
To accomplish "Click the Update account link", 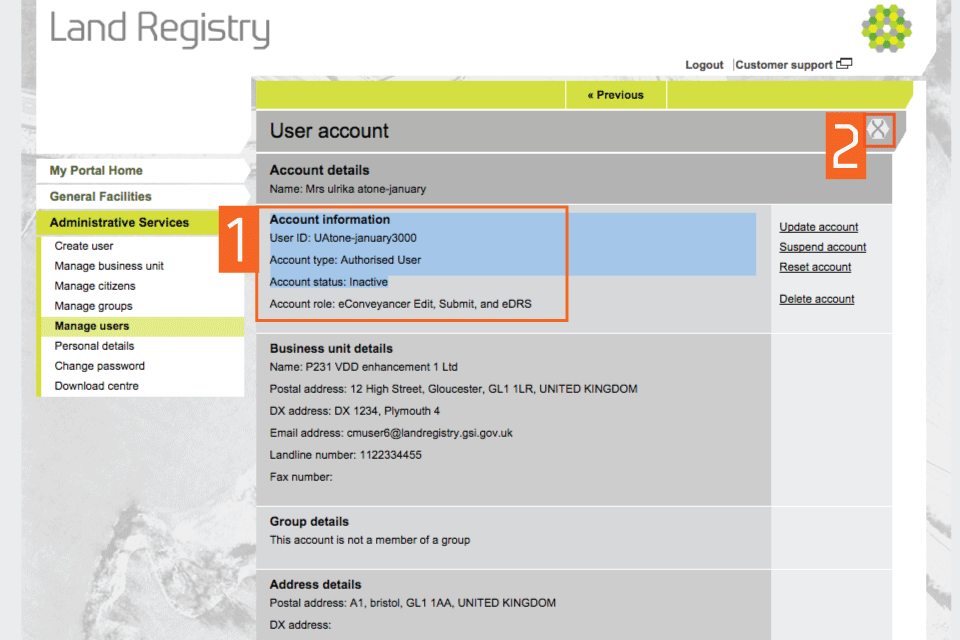I will point(818,227).
